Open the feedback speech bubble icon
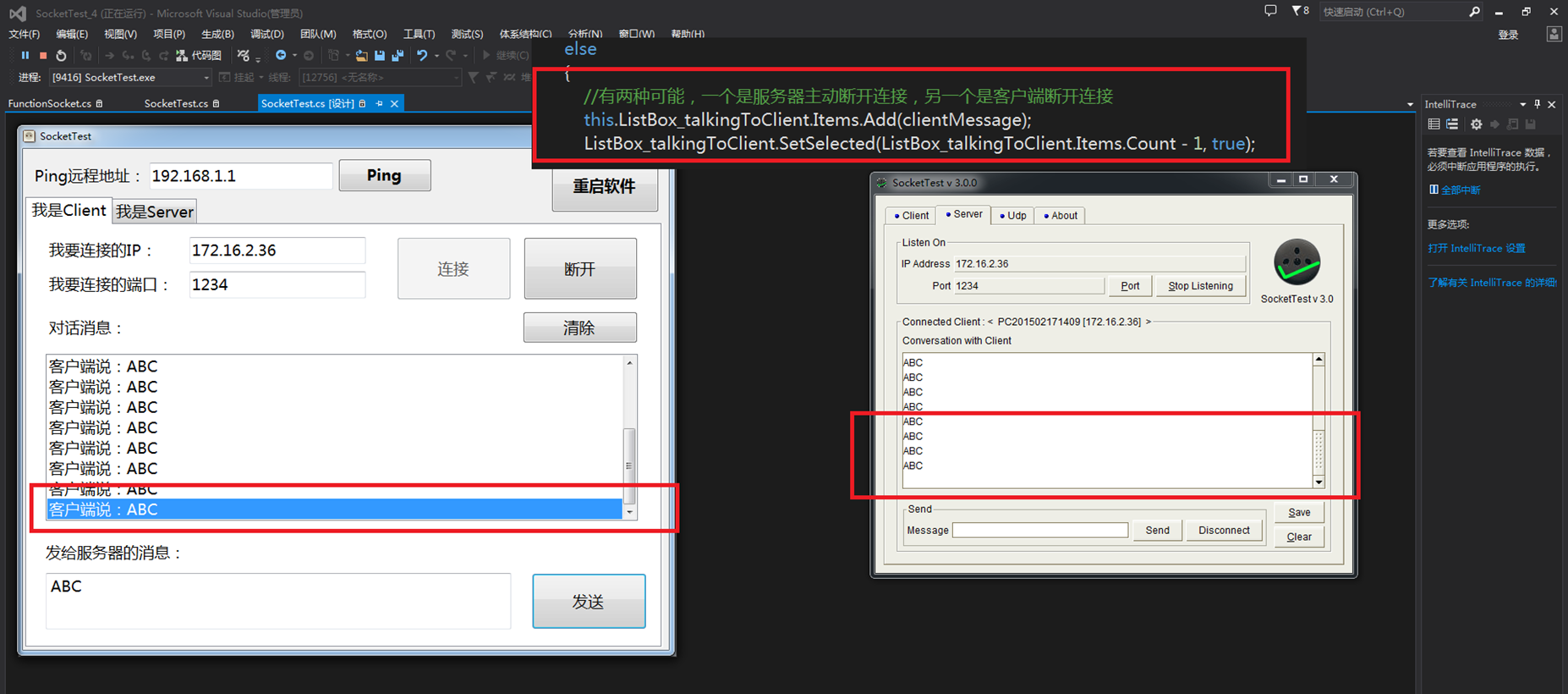The height and width of the screenshot is (694, 1568). coord(1270,11)
